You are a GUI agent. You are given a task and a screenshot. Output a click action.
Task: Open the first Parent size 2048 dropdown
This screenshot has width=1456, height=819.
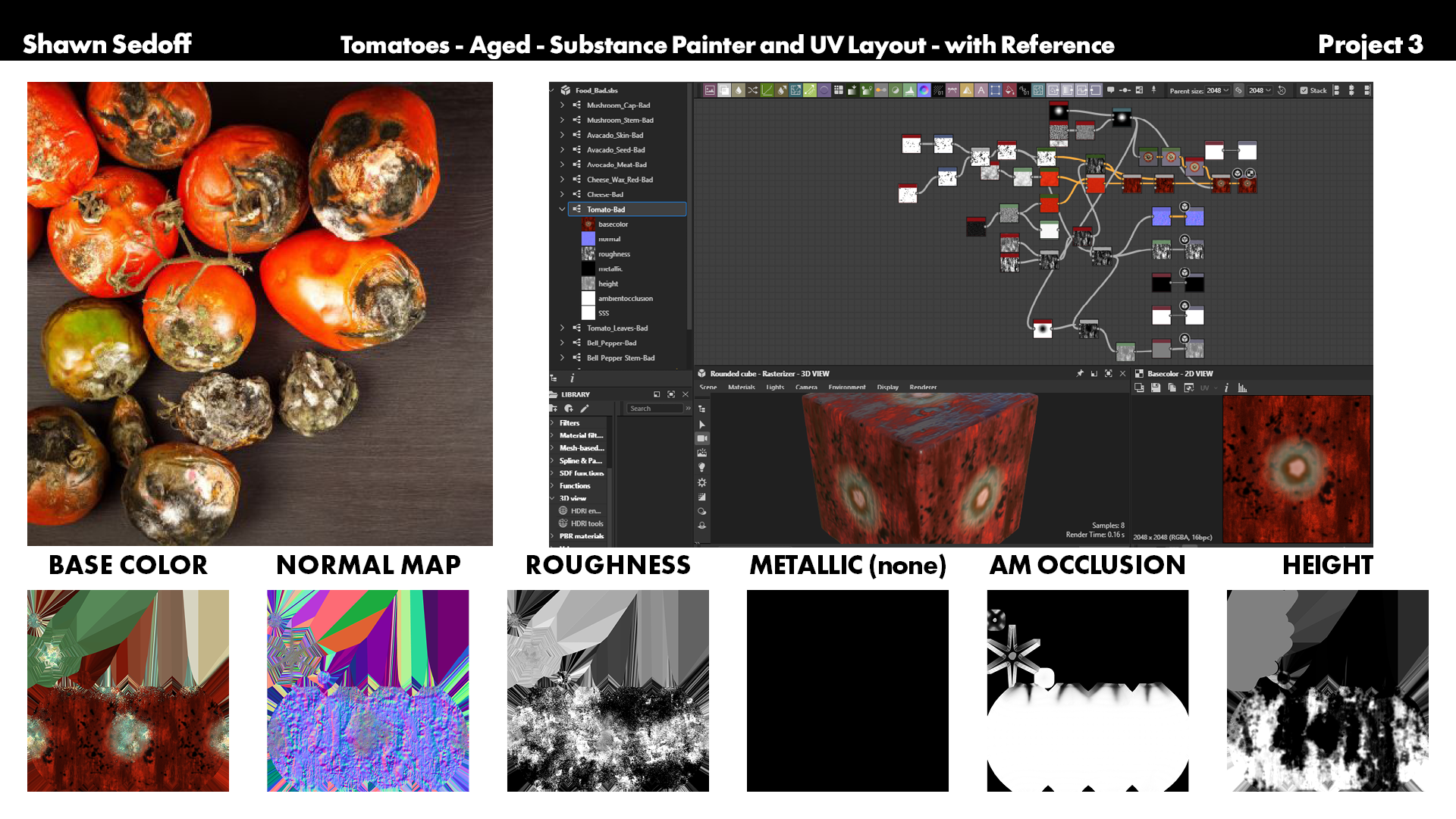point(1218,90)
